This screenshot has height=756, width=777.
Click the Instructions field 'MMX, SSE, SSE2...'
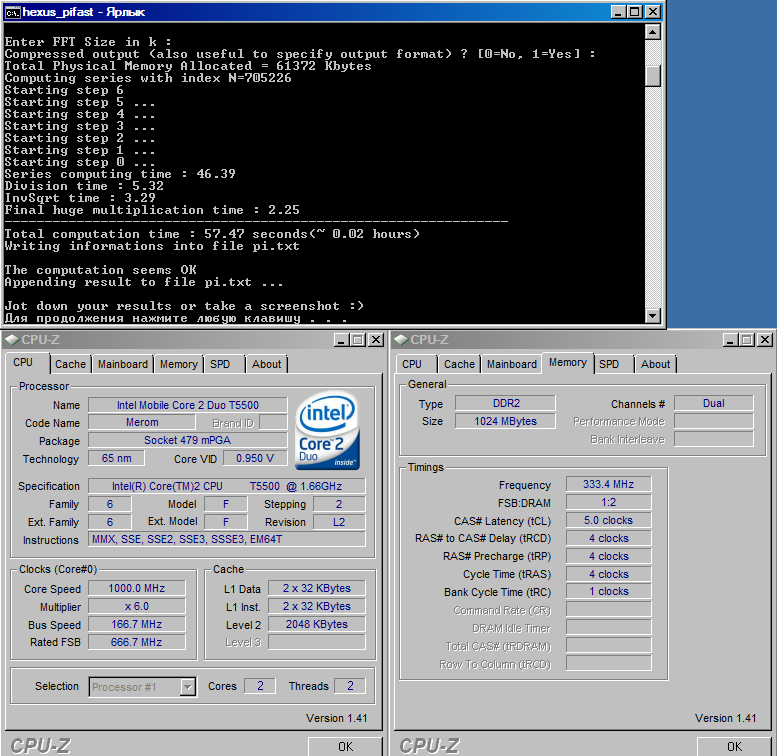pos(227,539)
